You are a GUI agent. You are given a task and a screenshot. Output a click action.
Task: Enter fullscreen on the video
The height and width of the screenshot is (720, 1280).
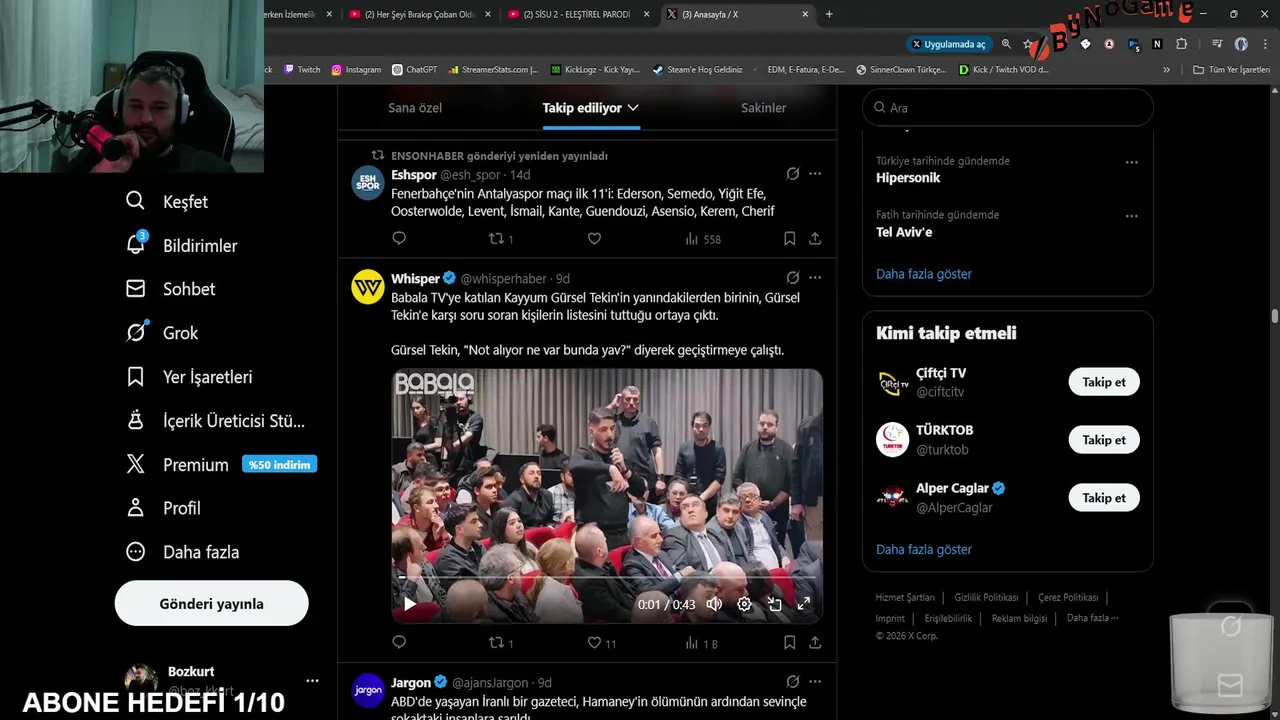pos(803,604)
